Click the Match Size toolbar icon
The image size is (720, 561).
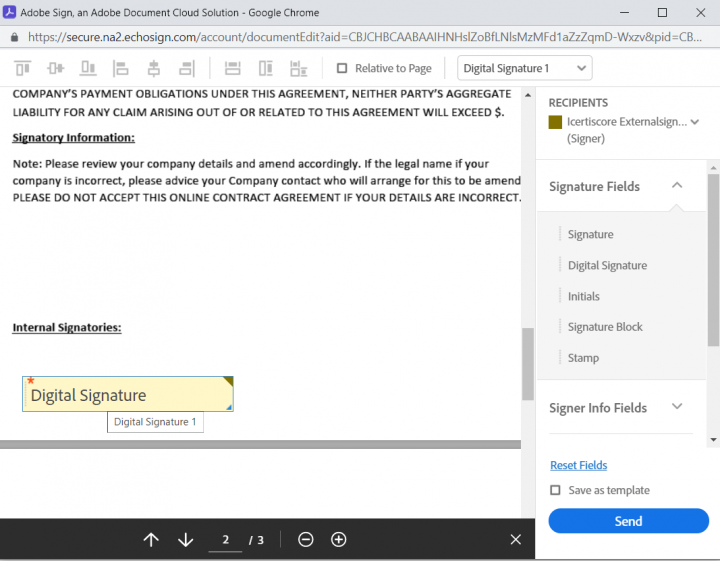[x=298, y=68]
